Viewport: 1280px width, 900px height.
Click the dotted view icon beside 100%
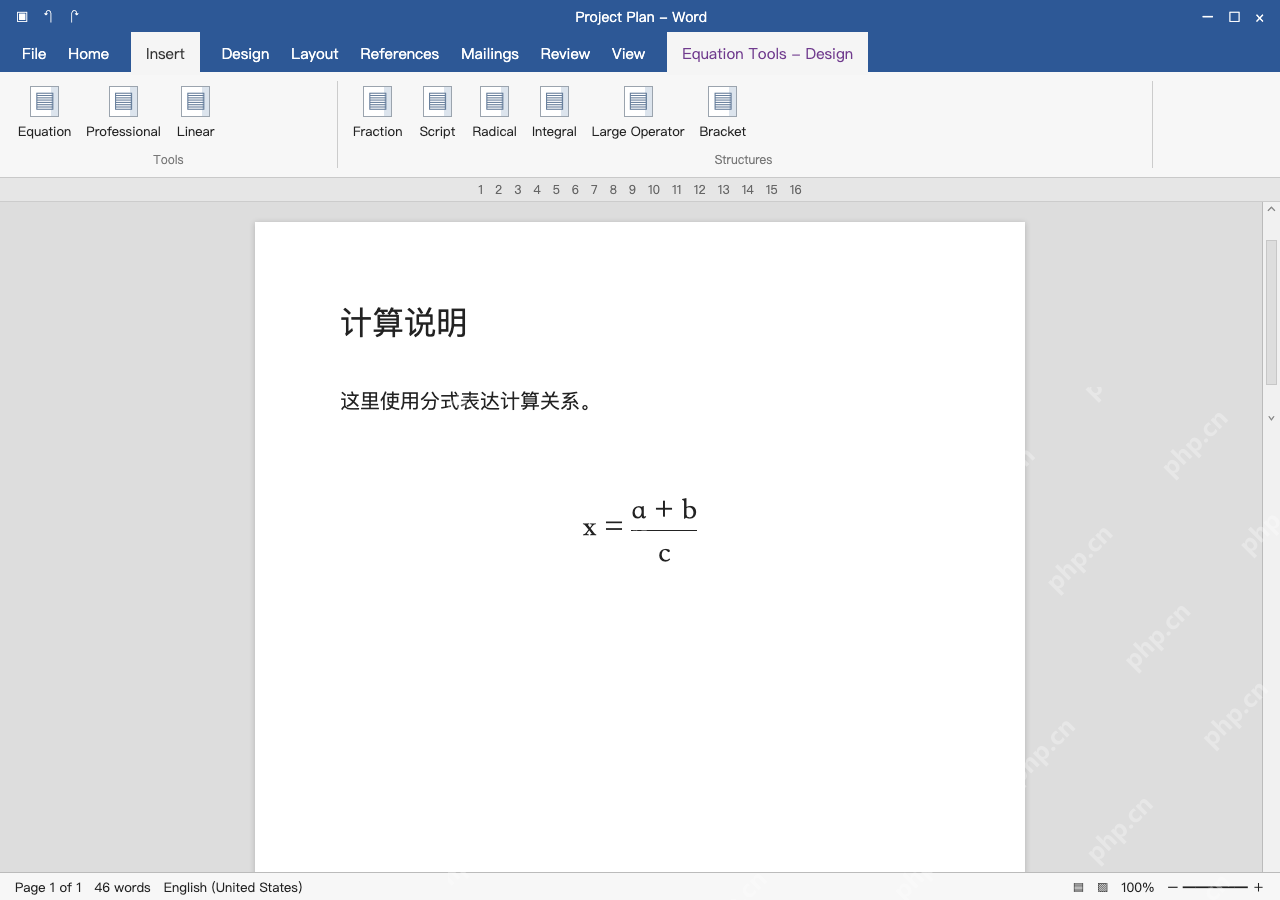(x=1103, y=887)
